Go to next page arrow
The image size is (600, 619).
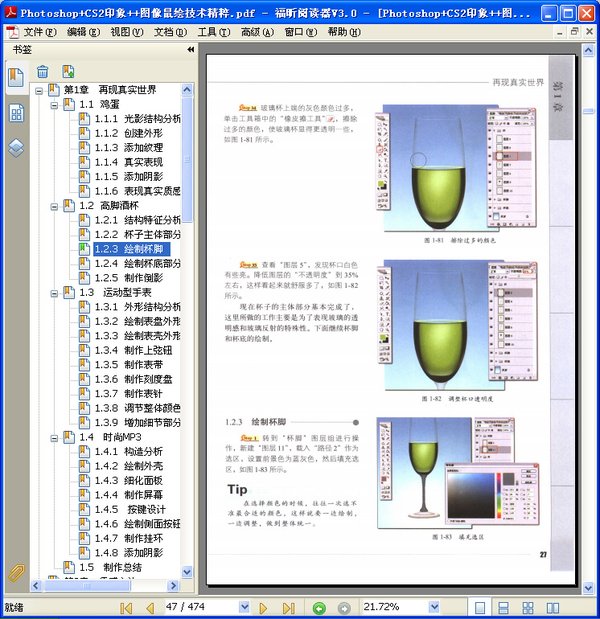point(263,608)
